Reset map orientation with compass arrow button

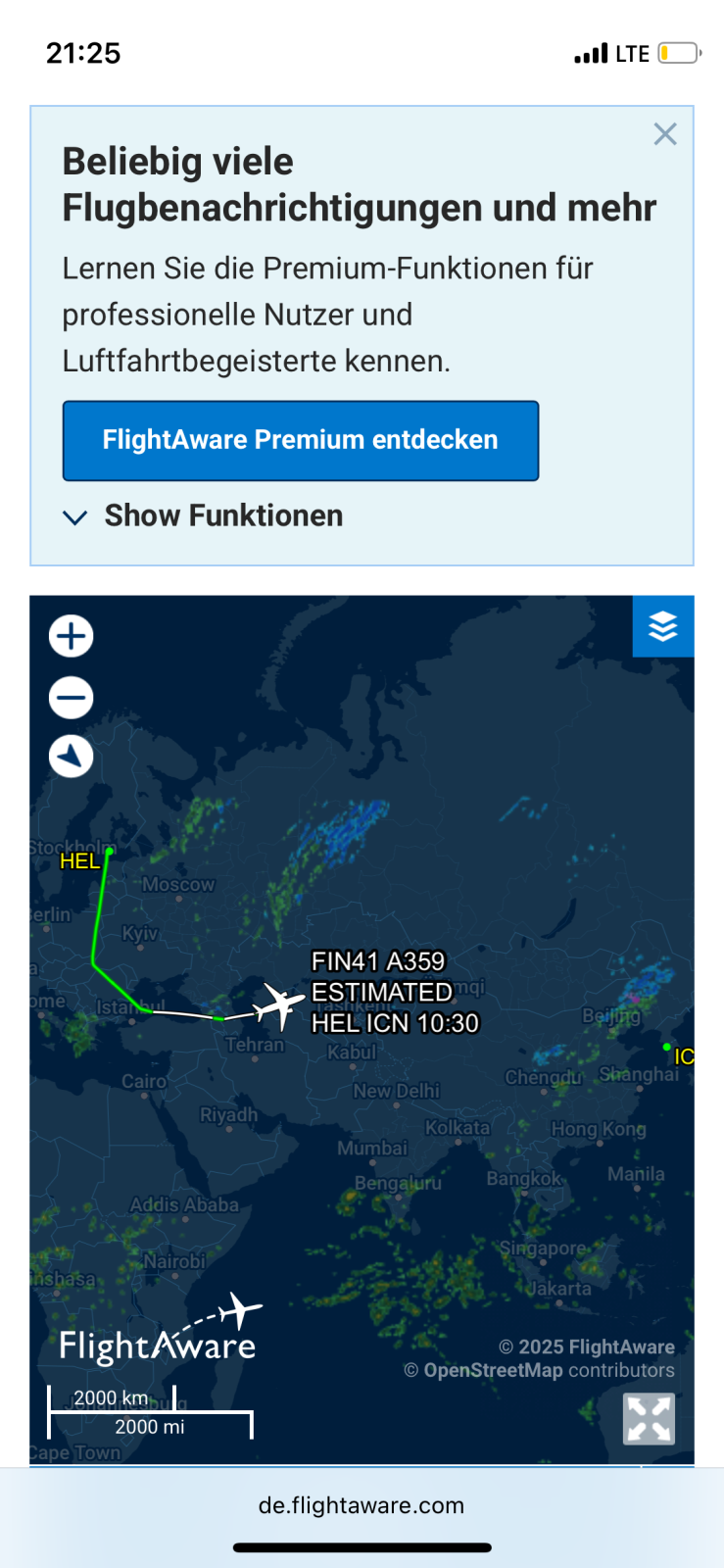[x=72, y=757]
